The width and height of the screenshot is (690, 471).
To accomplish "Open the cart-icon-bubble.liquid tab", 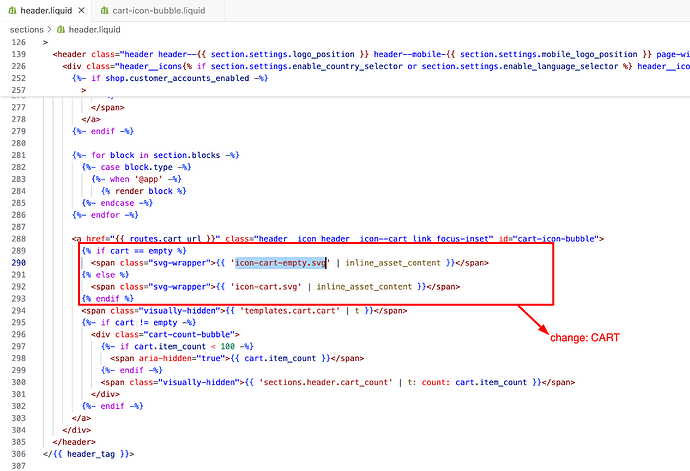I will [158, 11].
